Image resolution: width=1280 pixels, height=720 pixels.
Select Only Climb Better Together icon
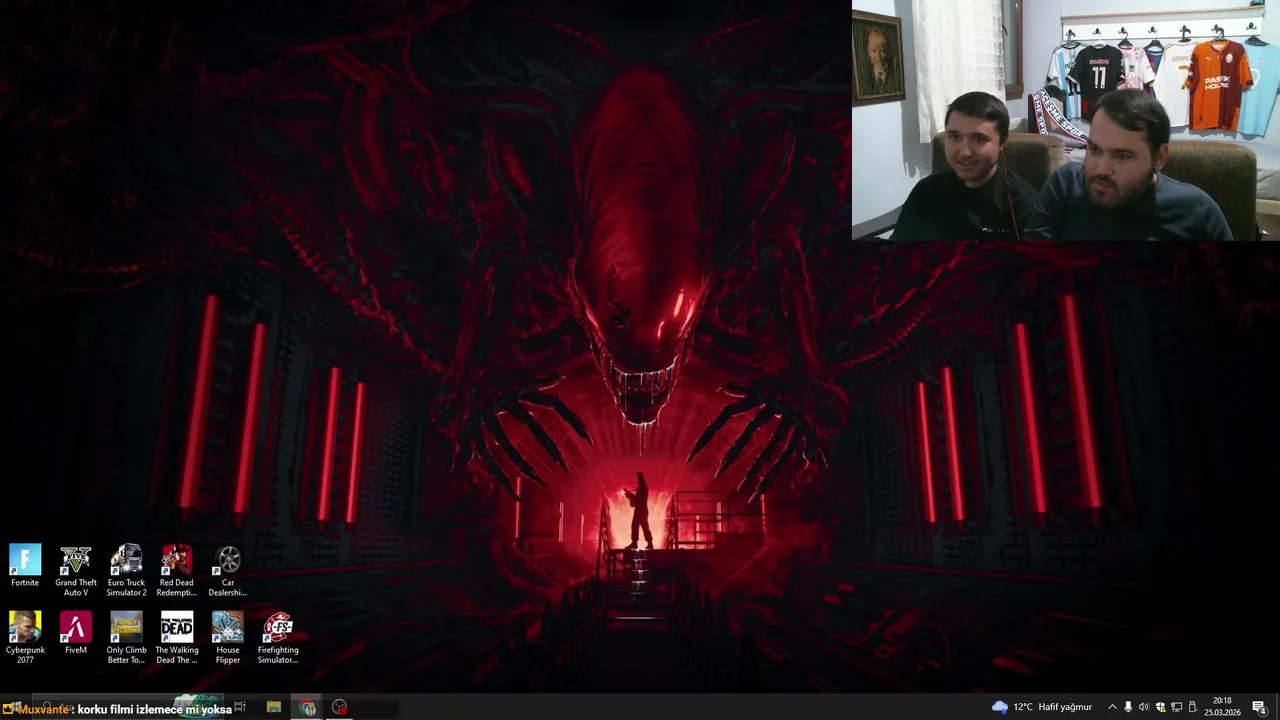click(x=126, y=638)
